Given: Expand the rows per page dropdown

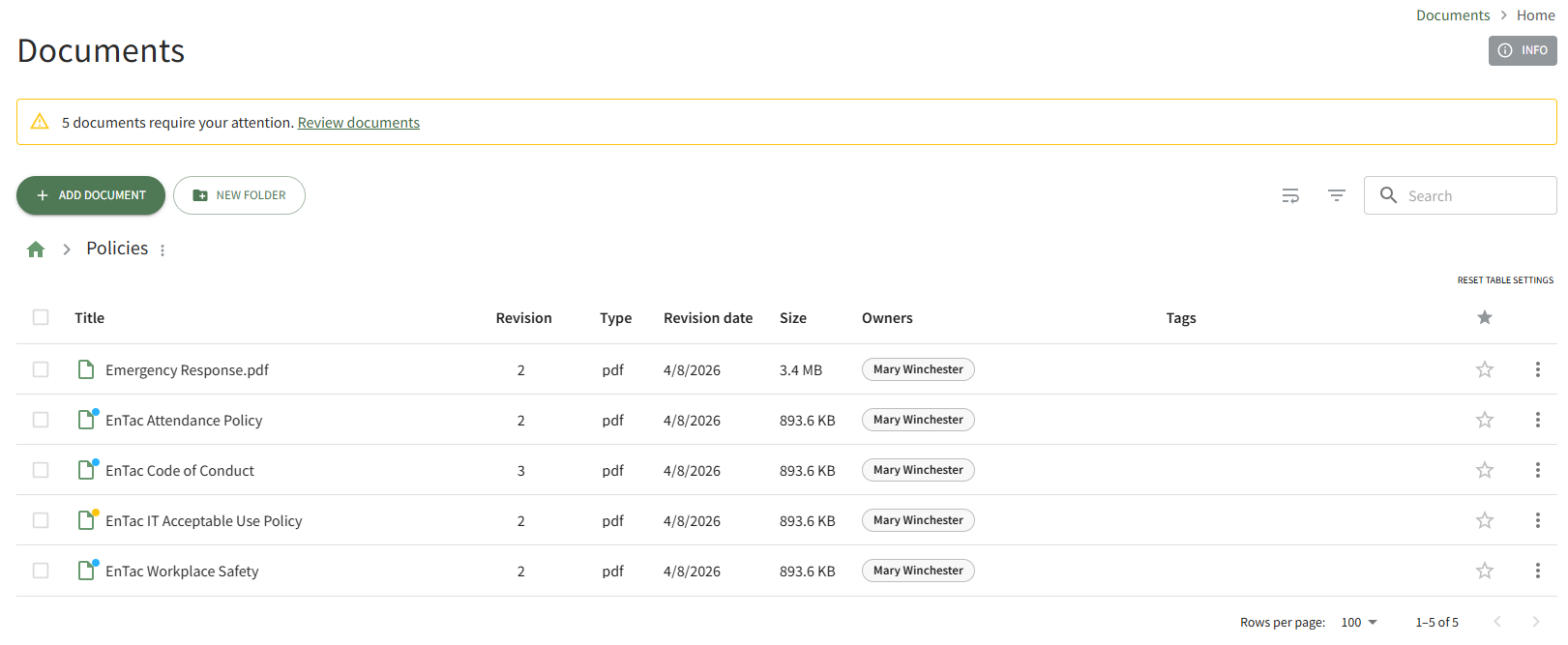Looking at the screenshot, I should pos(1359,622).
